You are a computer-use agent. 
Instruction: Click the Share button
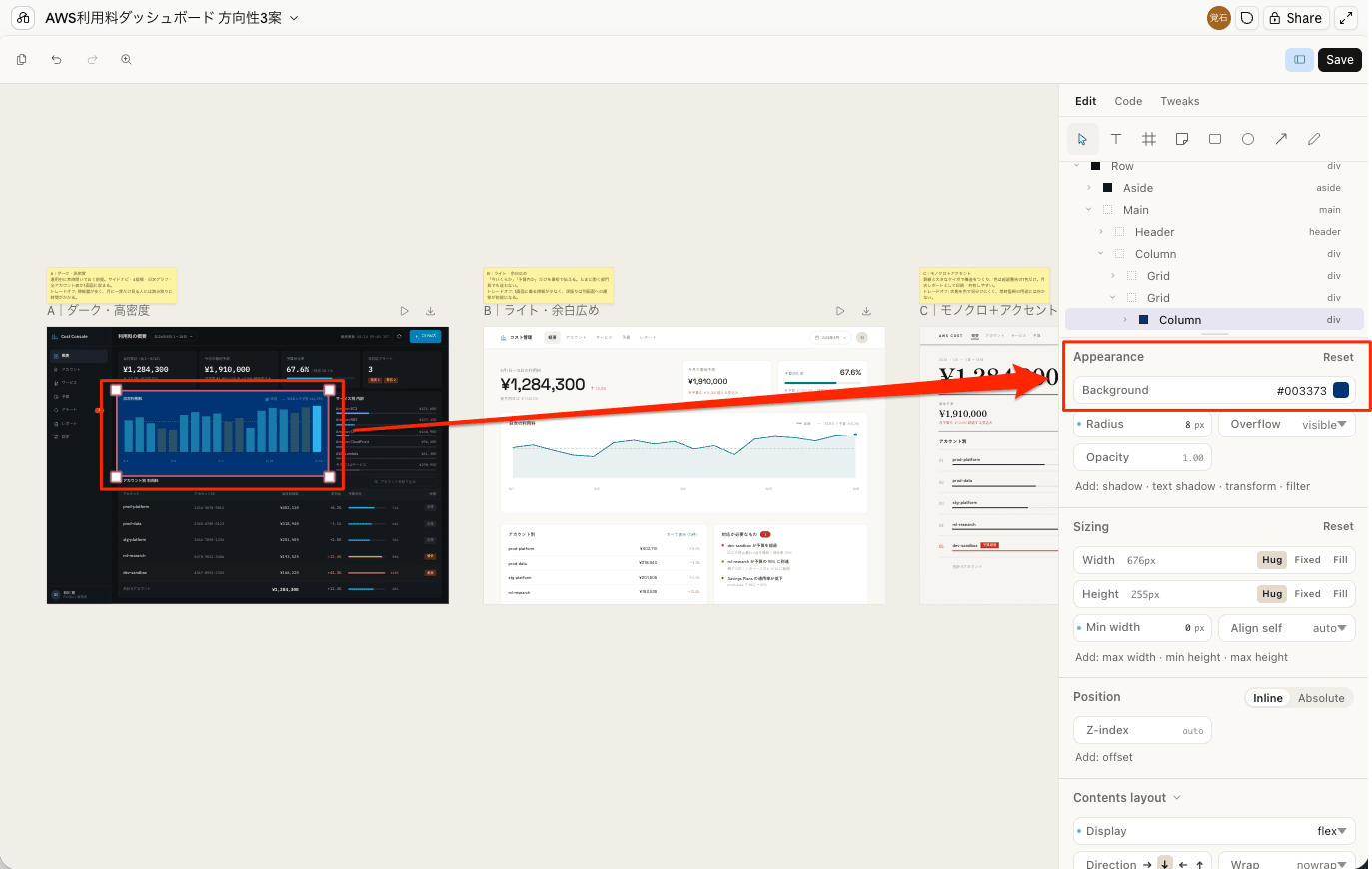1295,18
